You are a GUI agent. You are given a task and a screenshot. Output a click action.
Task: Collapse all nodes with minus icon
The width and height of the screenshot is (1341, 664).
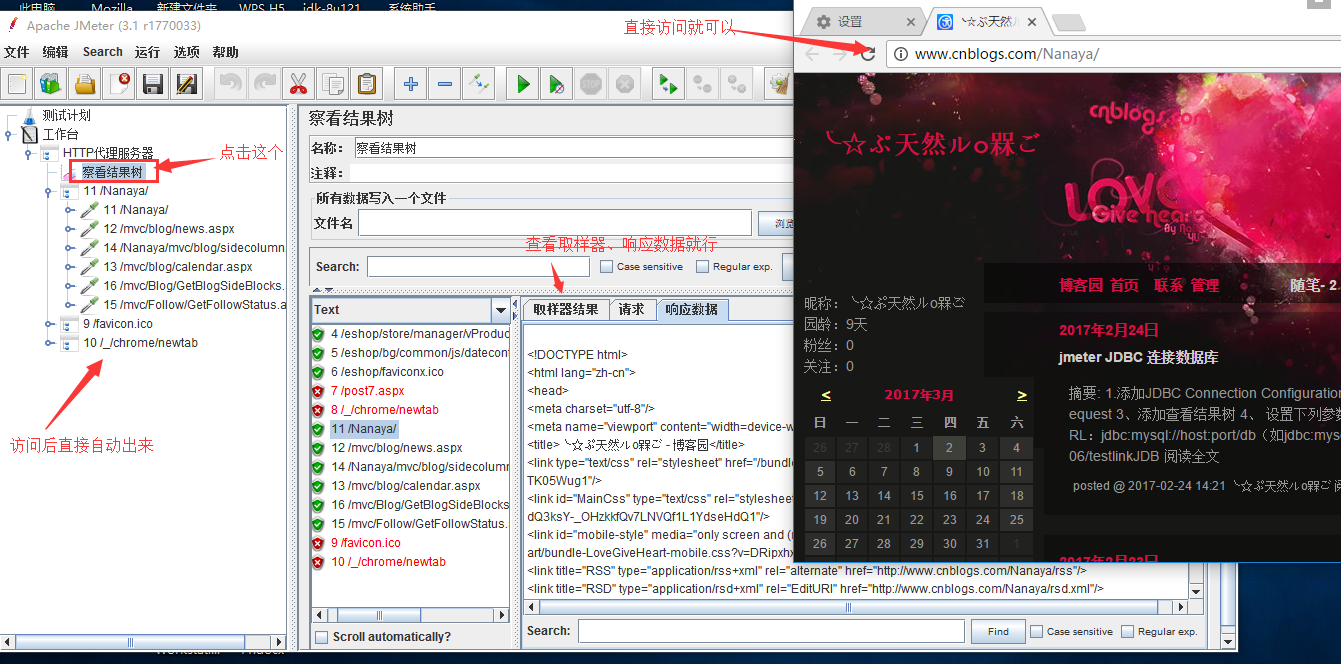tap(445, 84)
